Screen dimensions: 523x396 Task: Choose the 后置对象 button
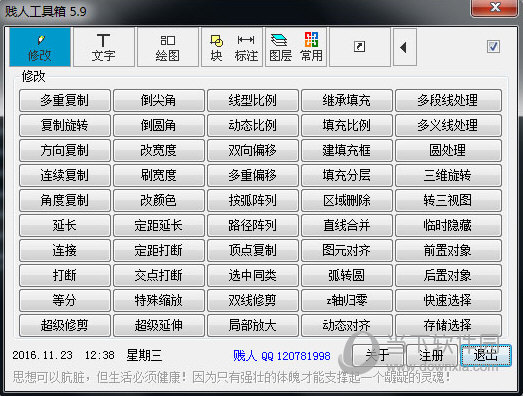pos(448,275)
